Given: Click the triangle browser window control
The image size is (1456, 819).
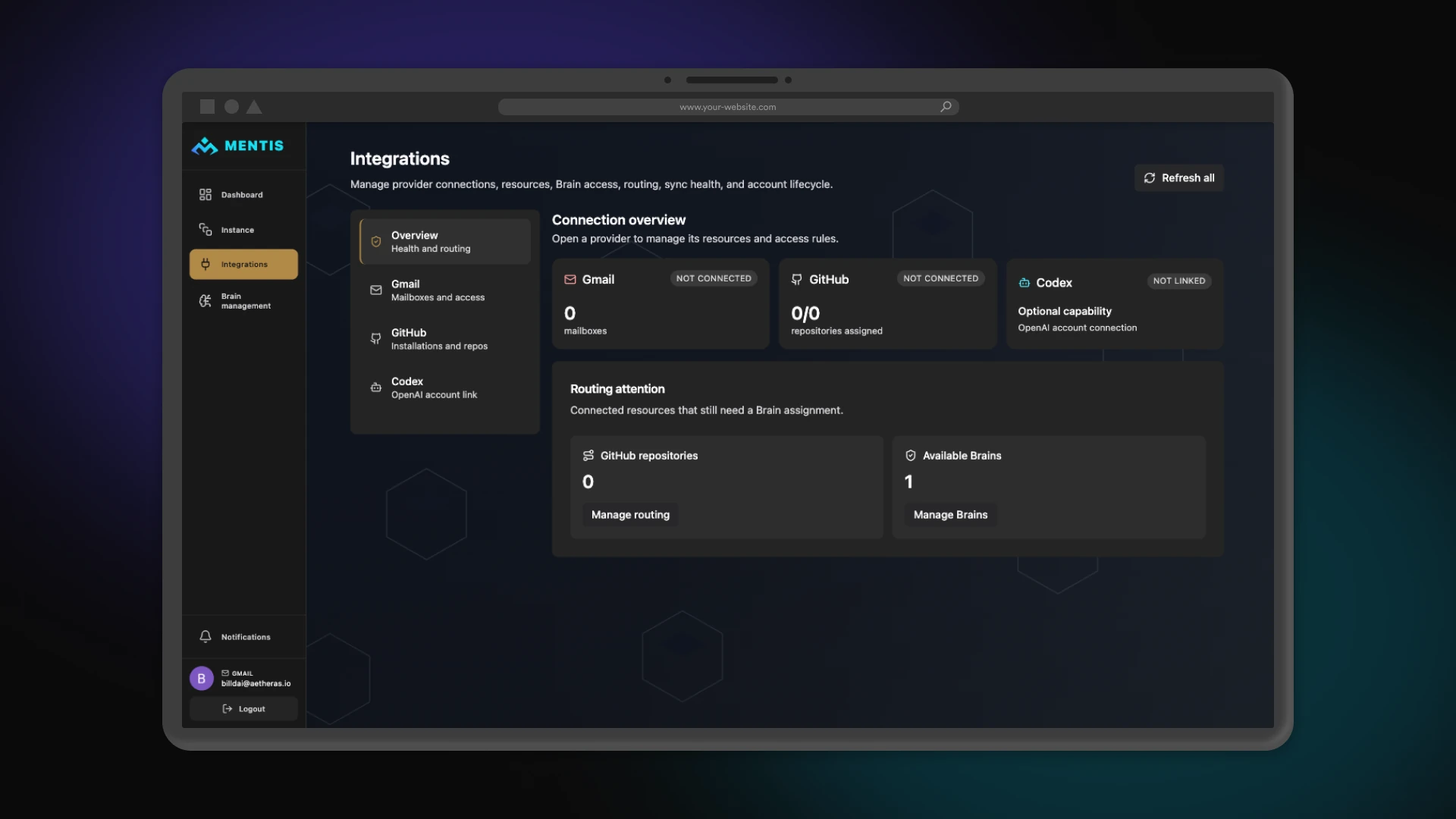Looking at the screenshot, I should click(x=254, y=107).
